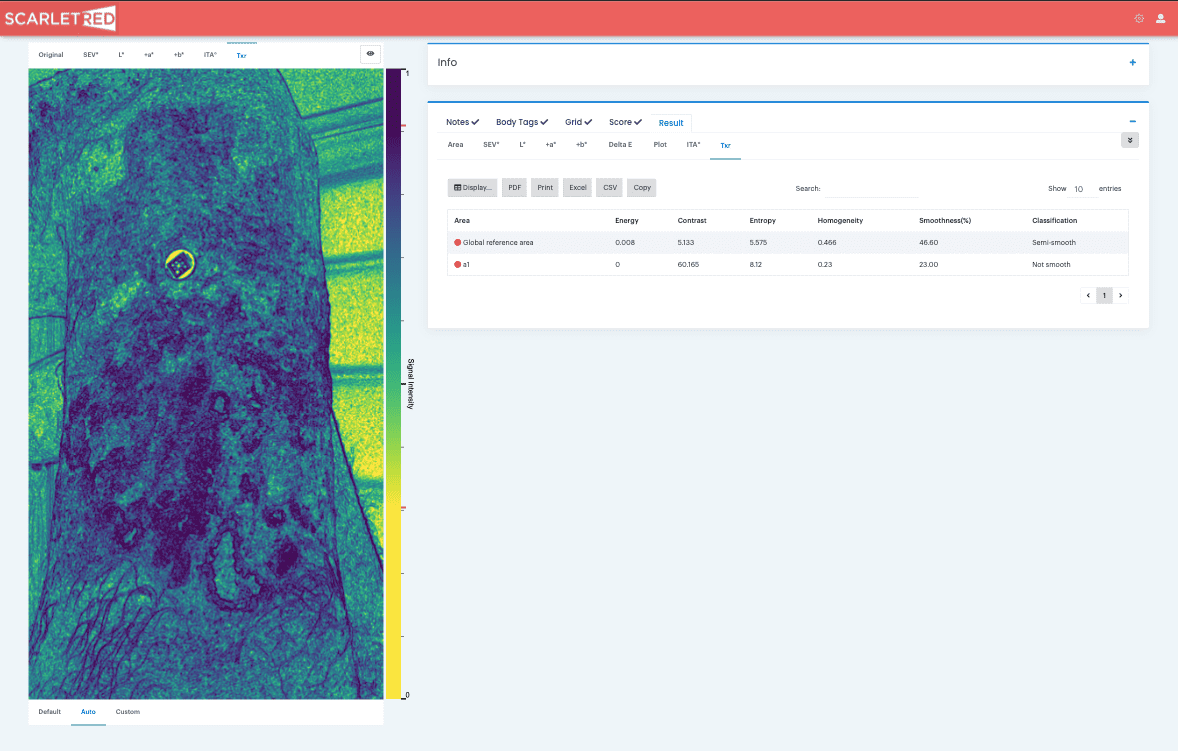Open the Delta E sub-tab

[620, 145]
